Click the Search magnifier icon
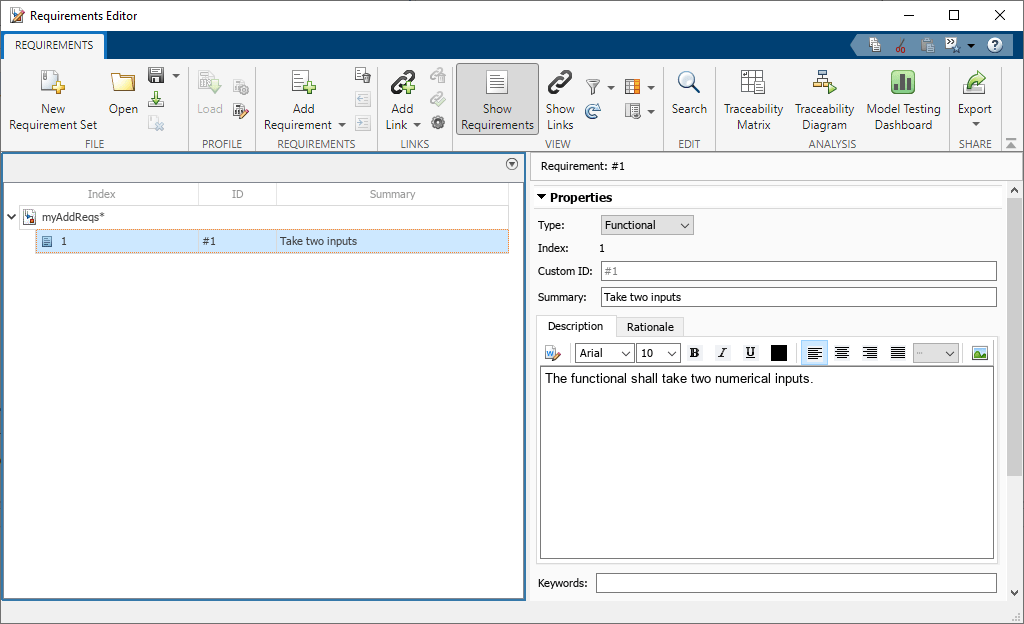Image resolution: width=1024 pixels, height=624 pixels. point(689,84)
